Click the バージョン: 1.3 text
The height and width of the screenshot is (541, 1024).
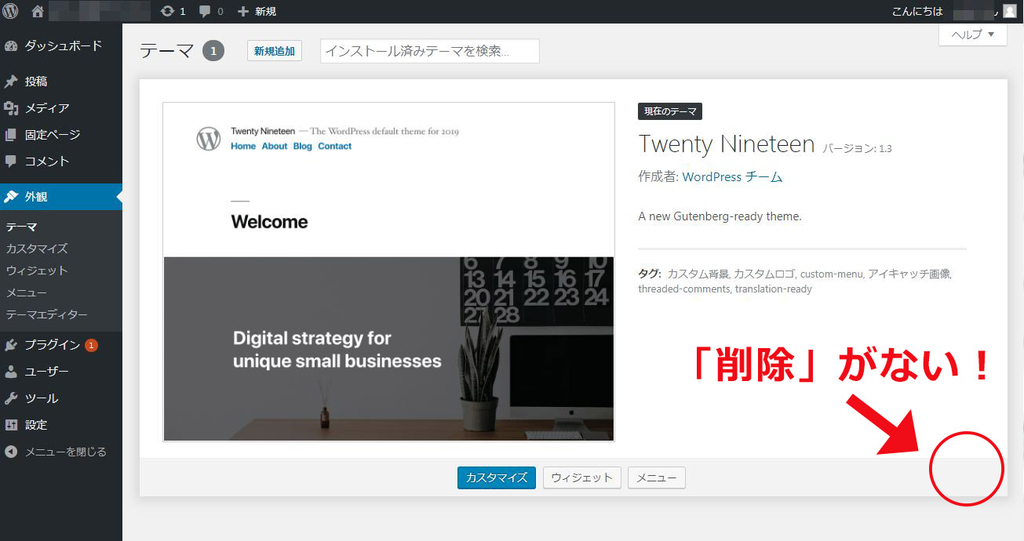click(857, 149)
